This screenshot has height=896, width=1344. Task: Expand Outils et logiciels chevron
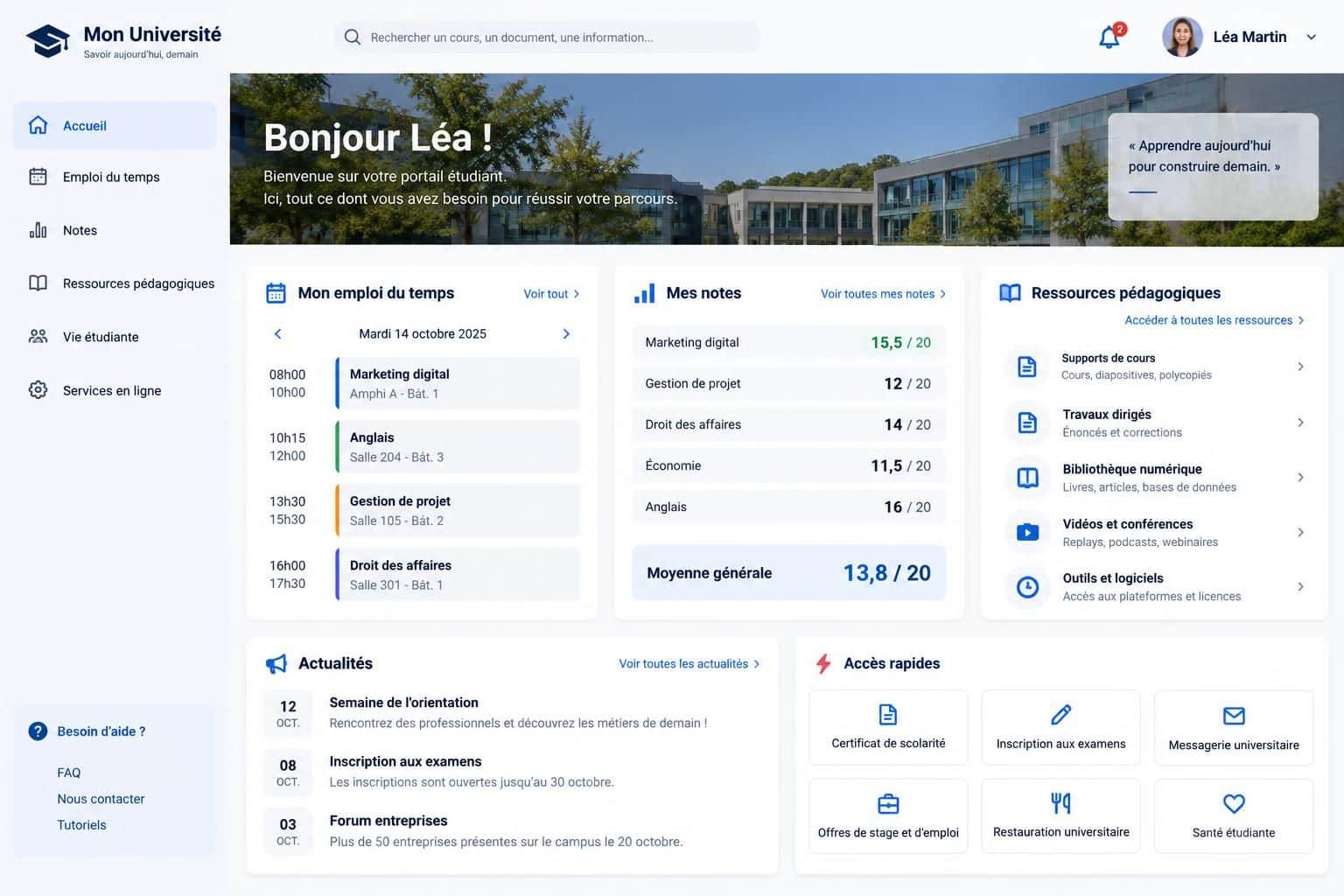tap(1300, 587)
